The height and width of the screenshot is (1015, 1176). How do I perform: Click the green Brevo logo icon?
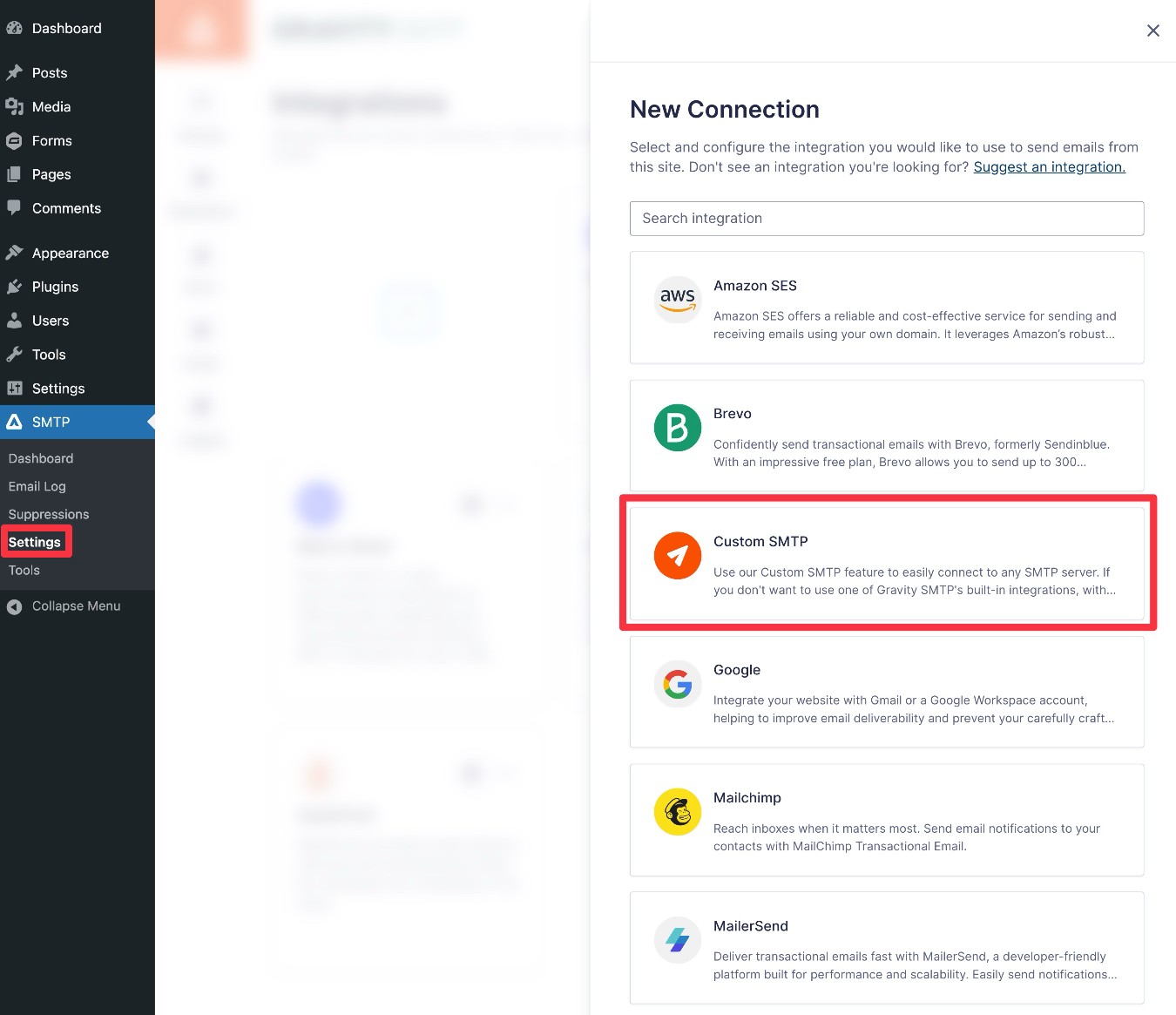677,428
